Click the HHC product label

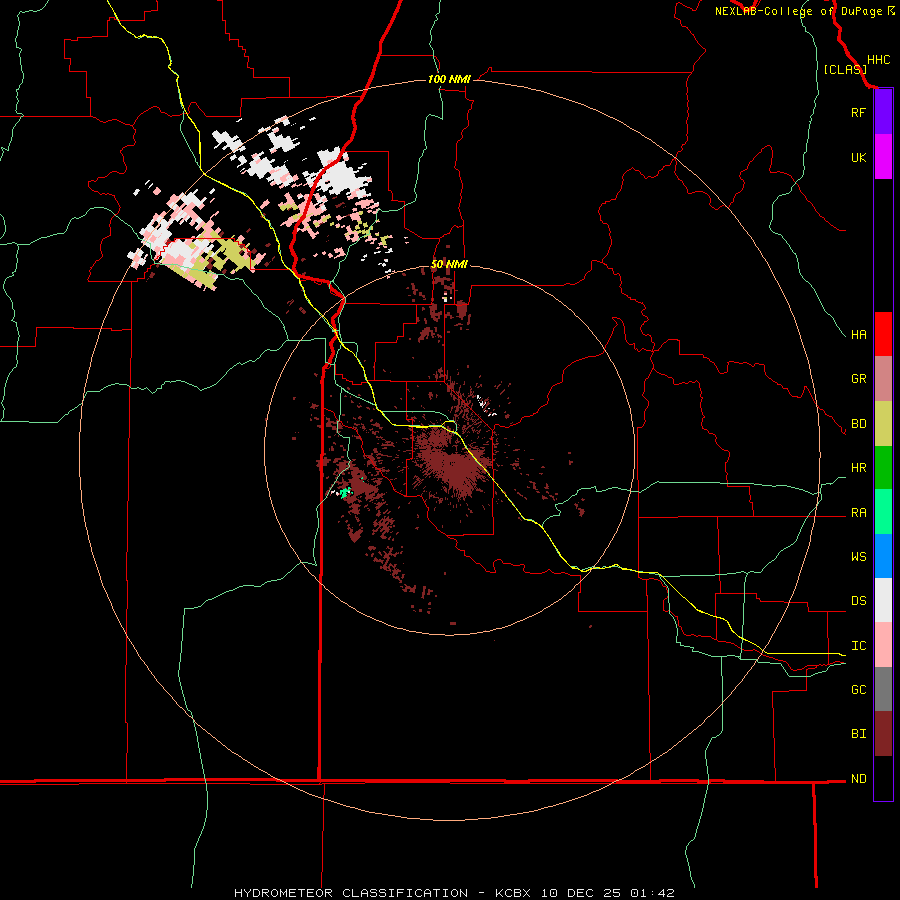coord(878,60)
